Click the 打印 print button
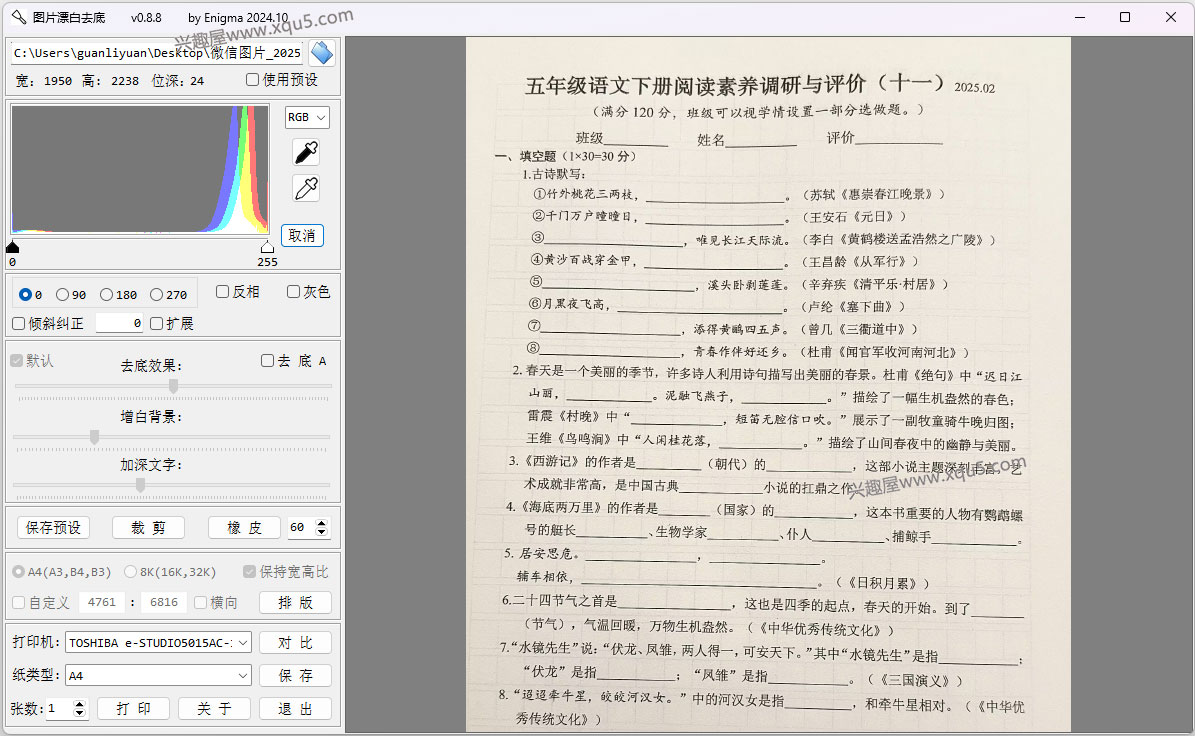Image resolution: width=1195 pixels, height=736 pixels. pos(134,709)
